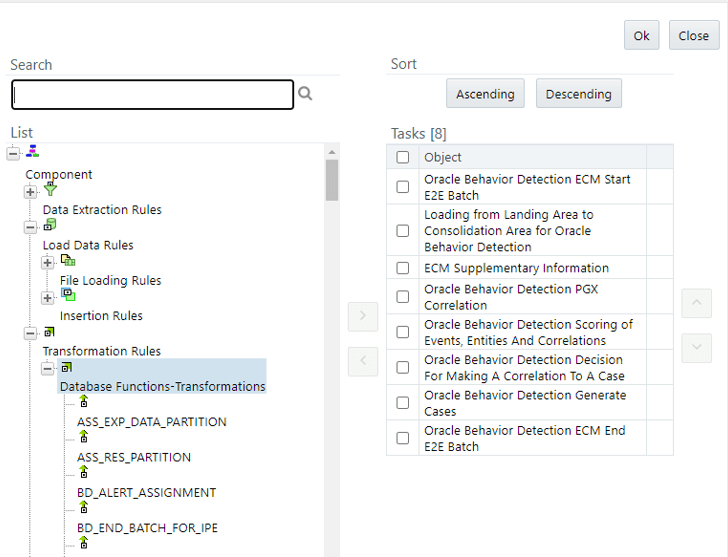Collapse the Component root node
The image size is (728, 557).
point(13,153)
